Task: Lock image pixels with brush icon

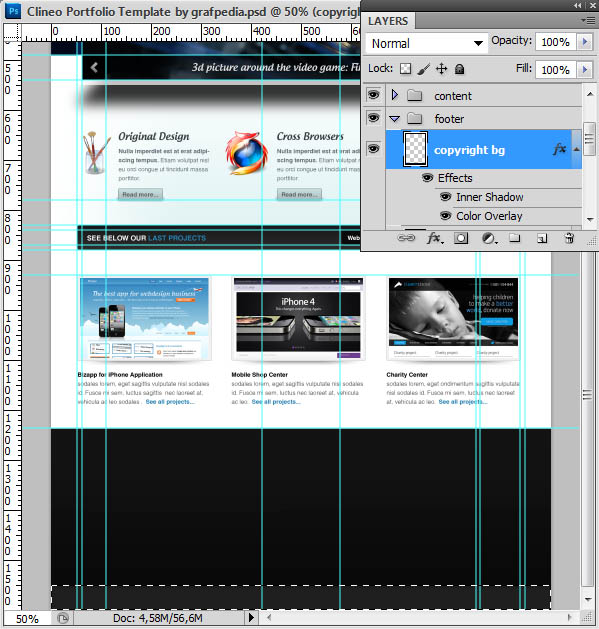Action: point(423,69)
